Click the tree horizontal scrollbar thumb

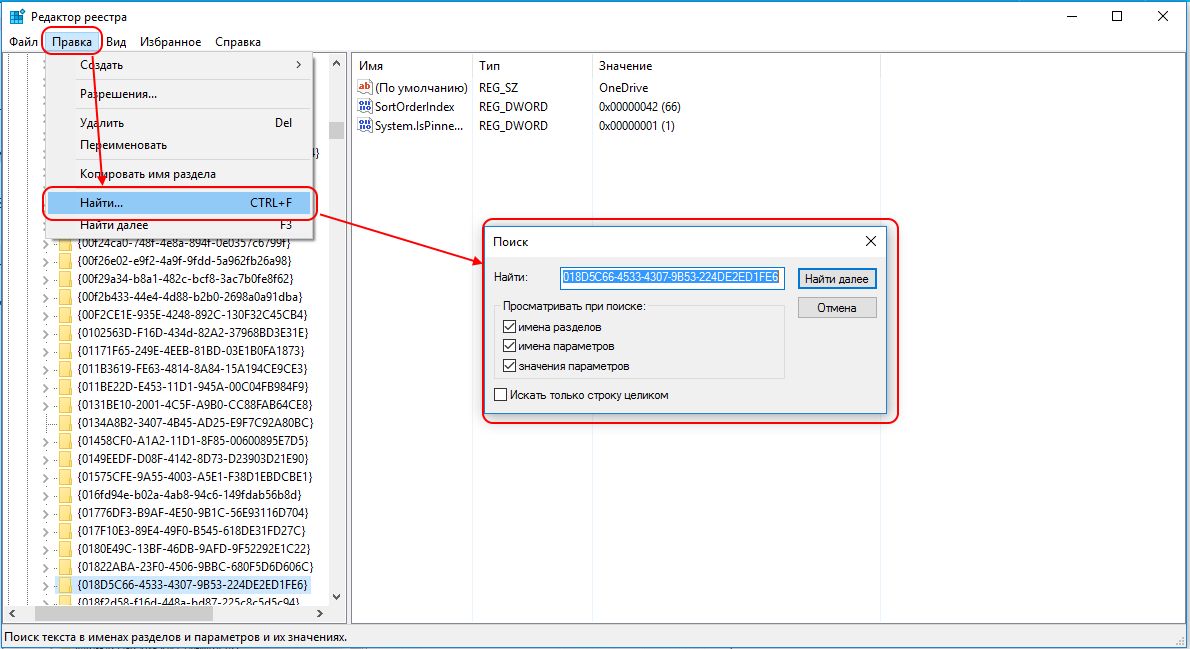124,613
